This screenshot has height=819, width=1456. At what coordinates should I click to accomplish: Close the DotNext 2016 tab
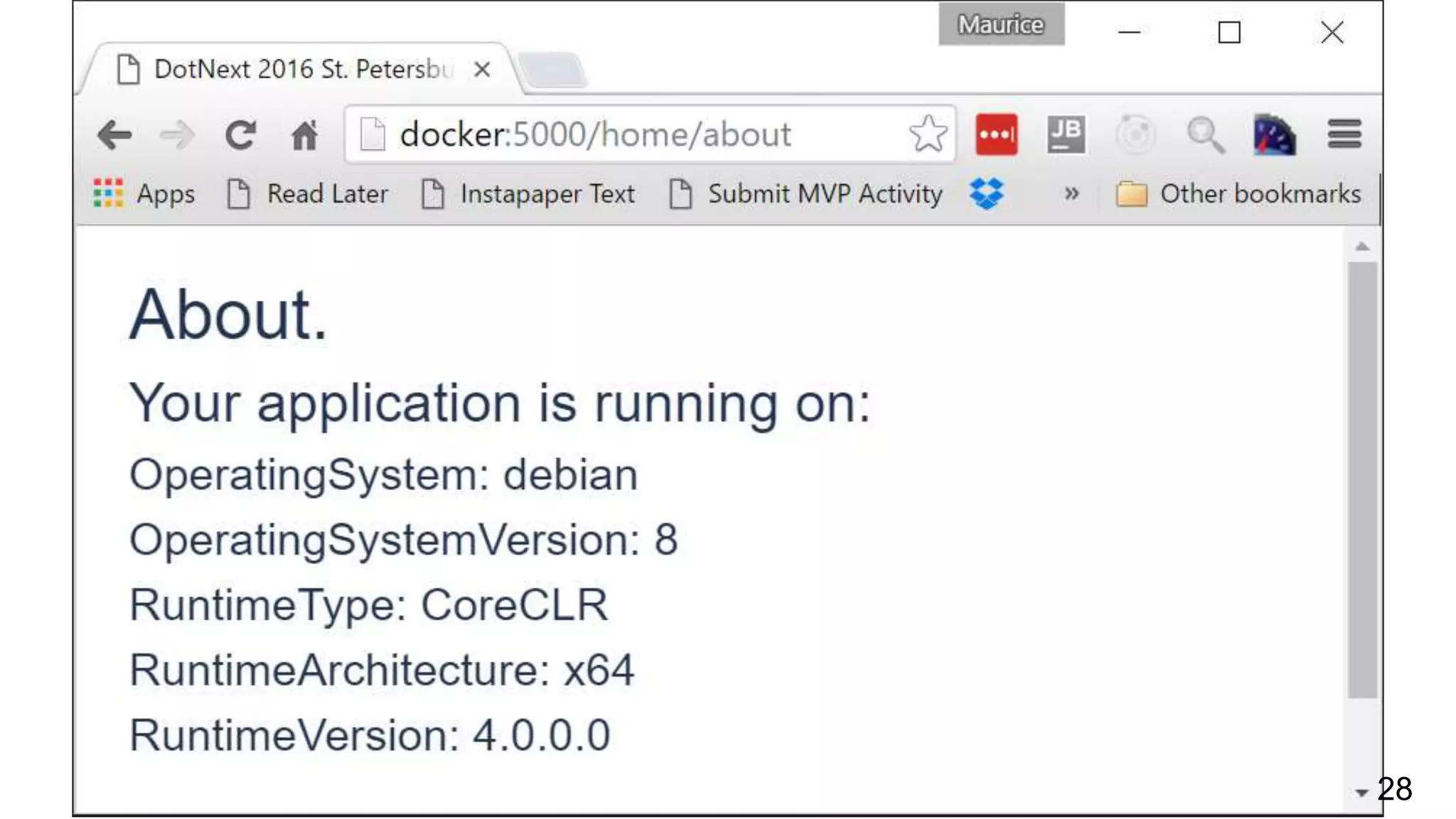tap(482, 70)
